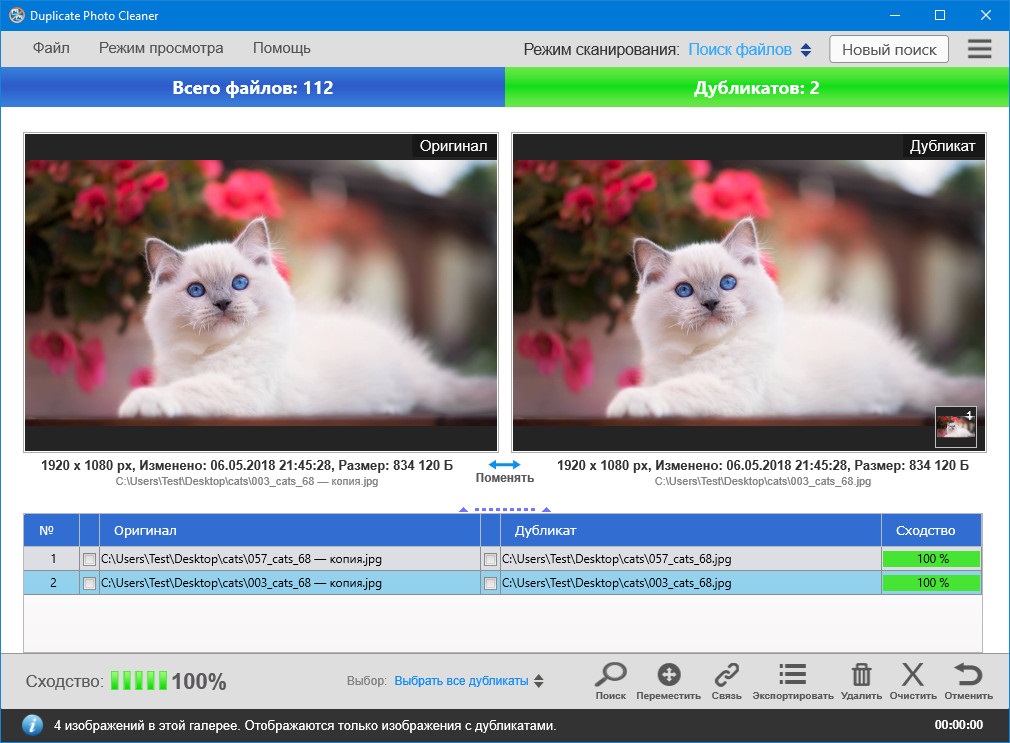Click the Связь link icon
This screenshot has height=743, width=1010.
[x=726, y=675]
